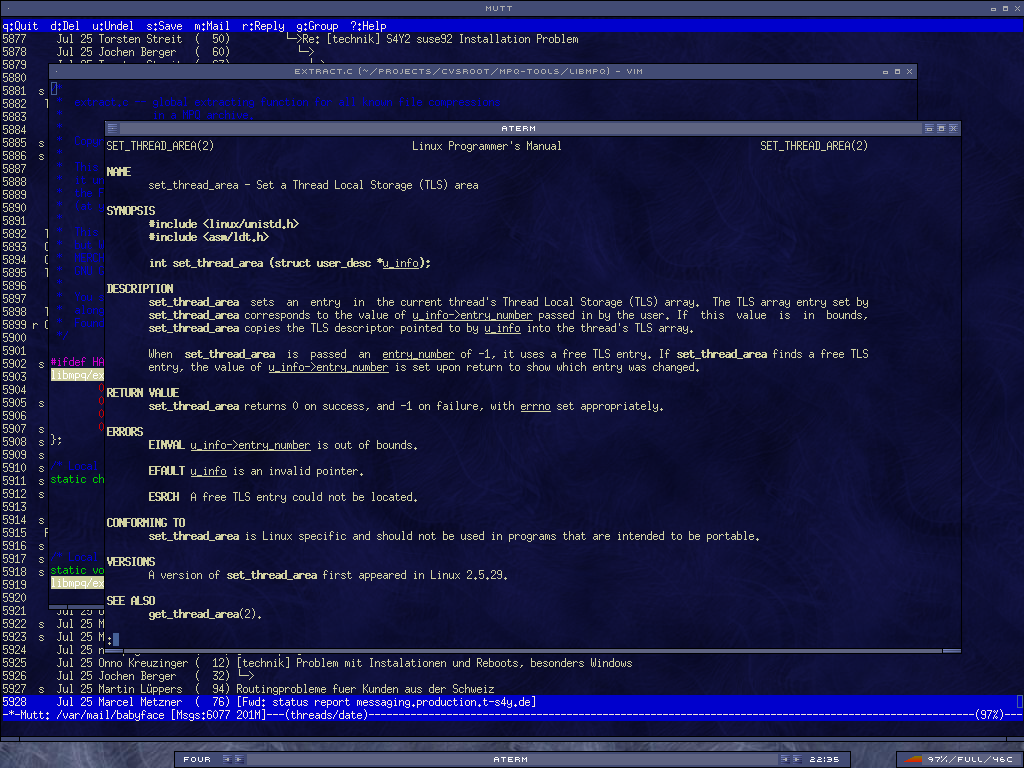Click the ERRORS heading in man page
The width and height of the screenshot is (1024, 768).
coord(125,432)
